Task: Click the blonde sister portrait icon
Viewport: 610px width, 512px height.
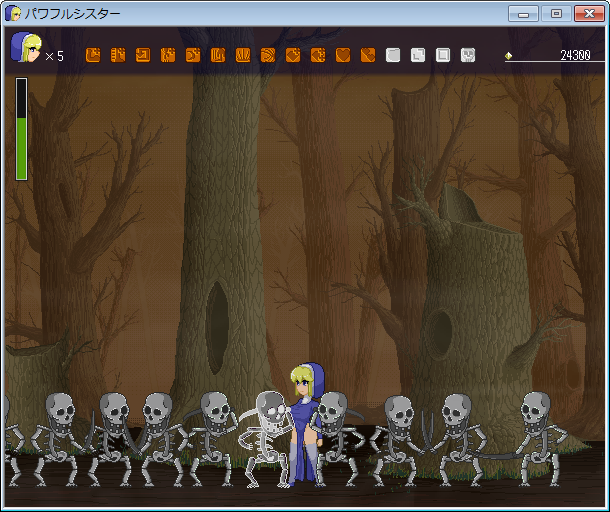Action: point(25,48)
